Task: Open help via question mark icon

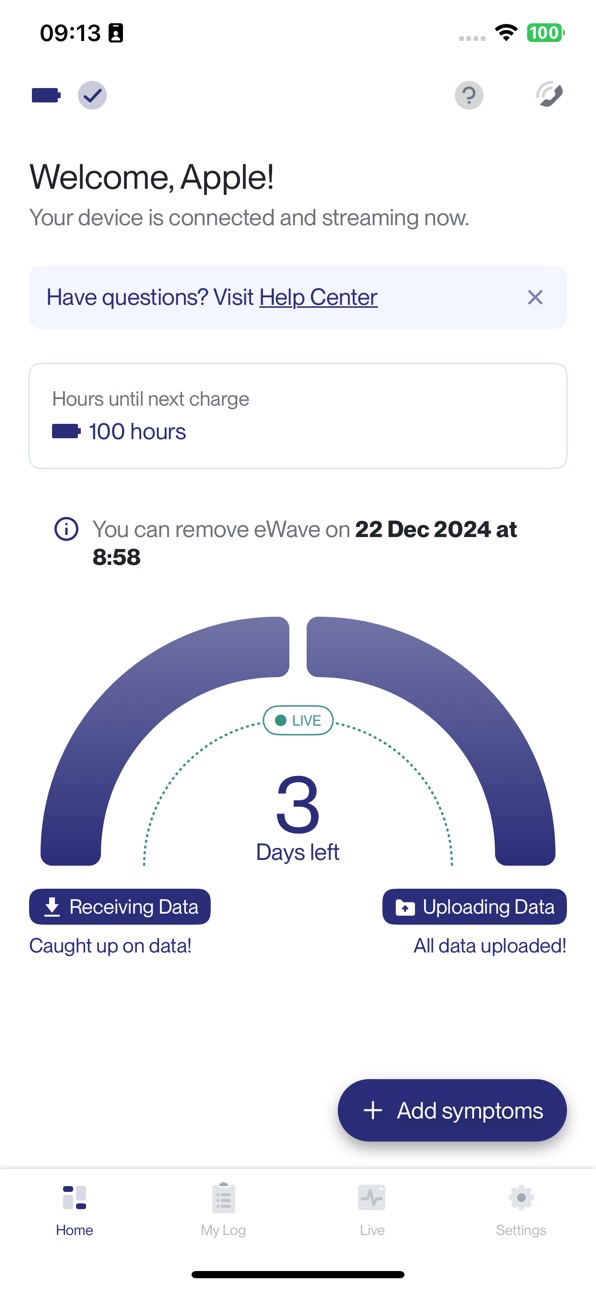Action: pos(469,95)
